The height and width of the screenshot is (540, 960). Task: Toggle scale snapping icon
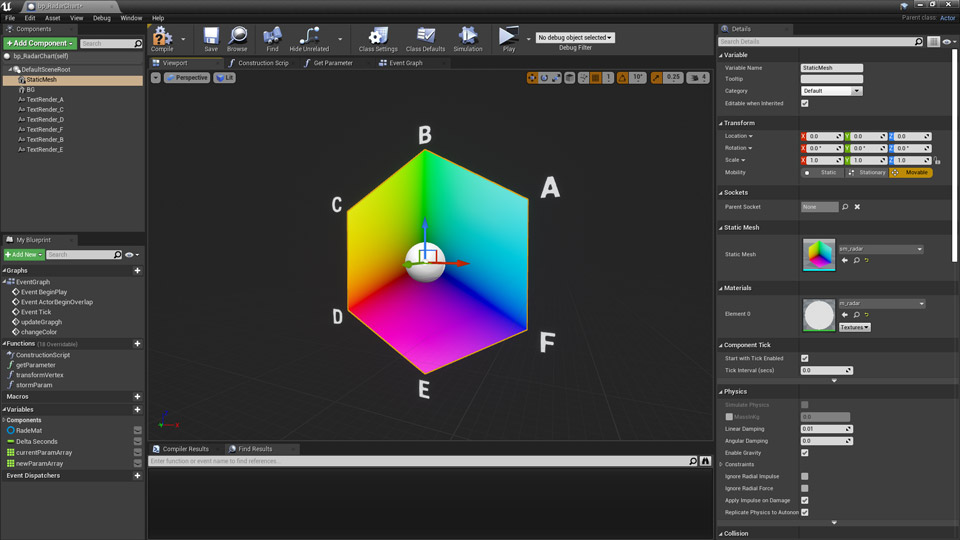656,78
